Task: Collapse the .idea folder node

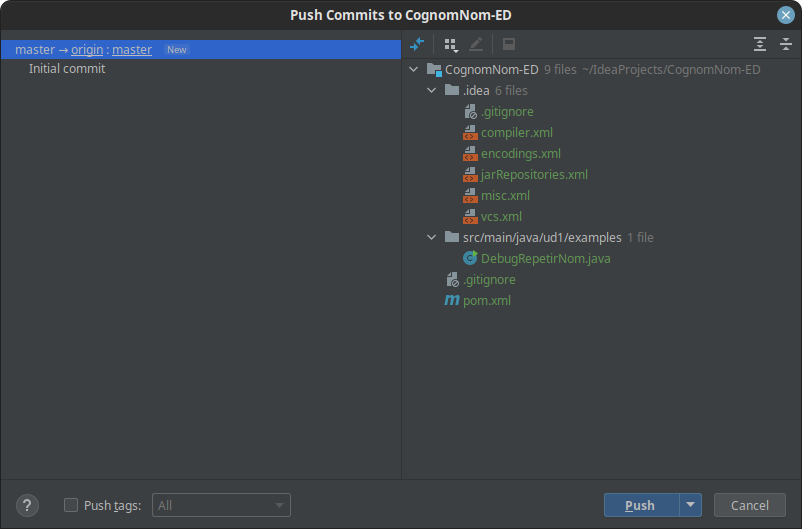Action: 432,90
